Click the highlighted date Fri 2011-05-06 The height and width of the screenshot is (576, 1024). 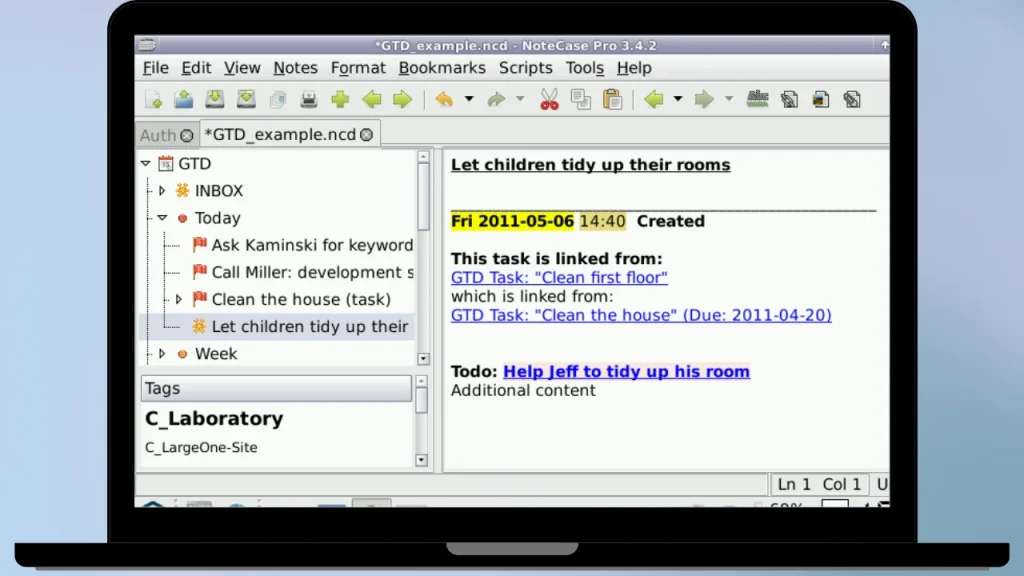[512, 221]
